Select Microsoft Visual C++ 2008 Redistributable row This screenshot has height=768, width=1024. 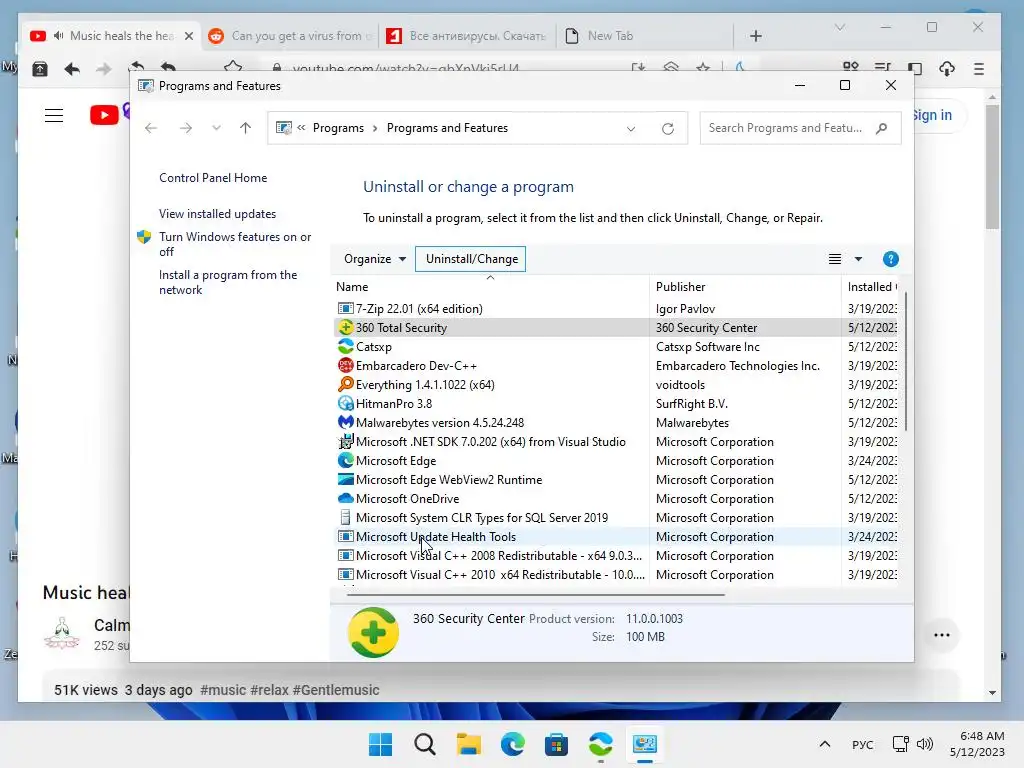[616, 556]
